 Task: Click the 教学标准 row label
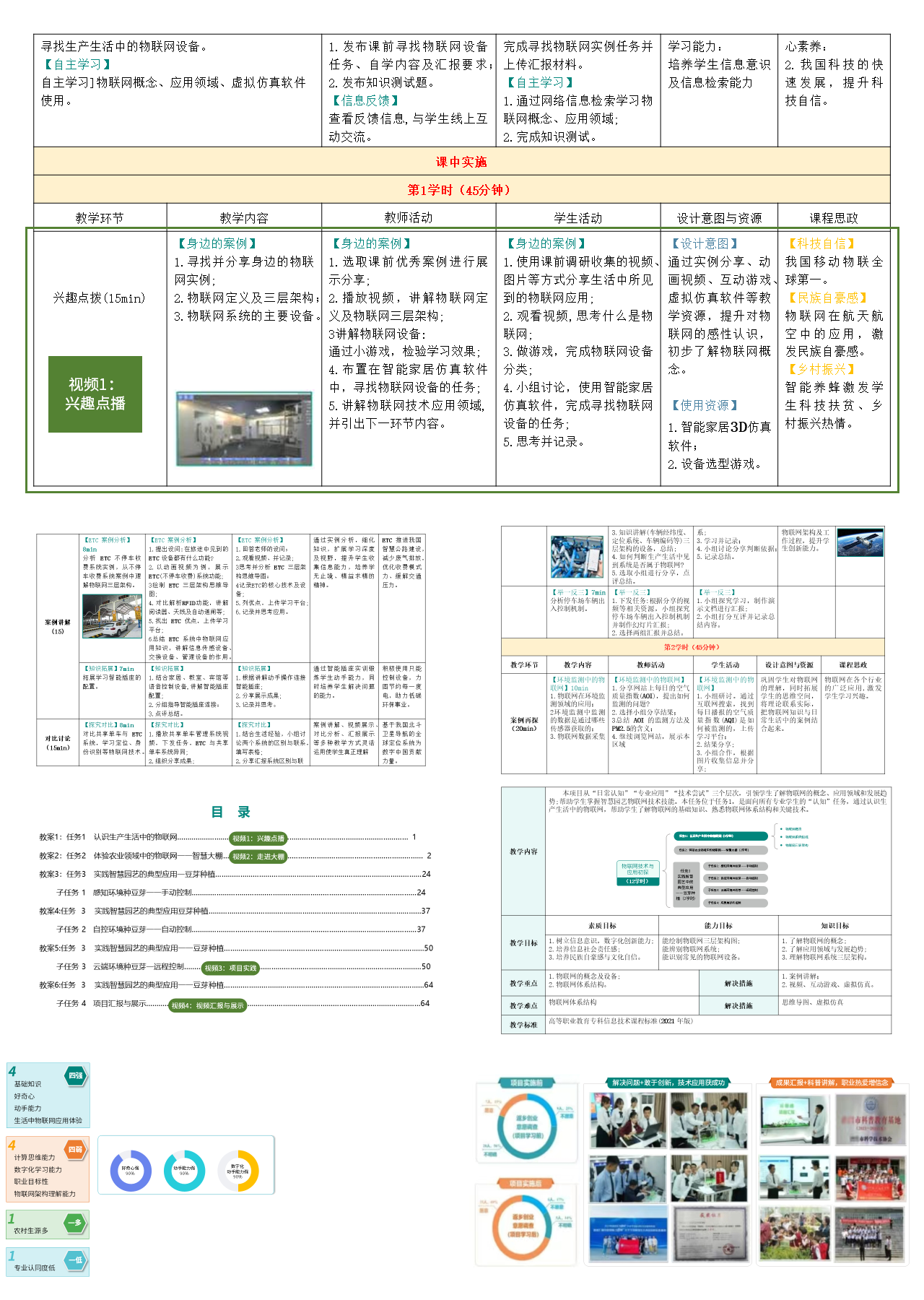(x=523, y=1024)
